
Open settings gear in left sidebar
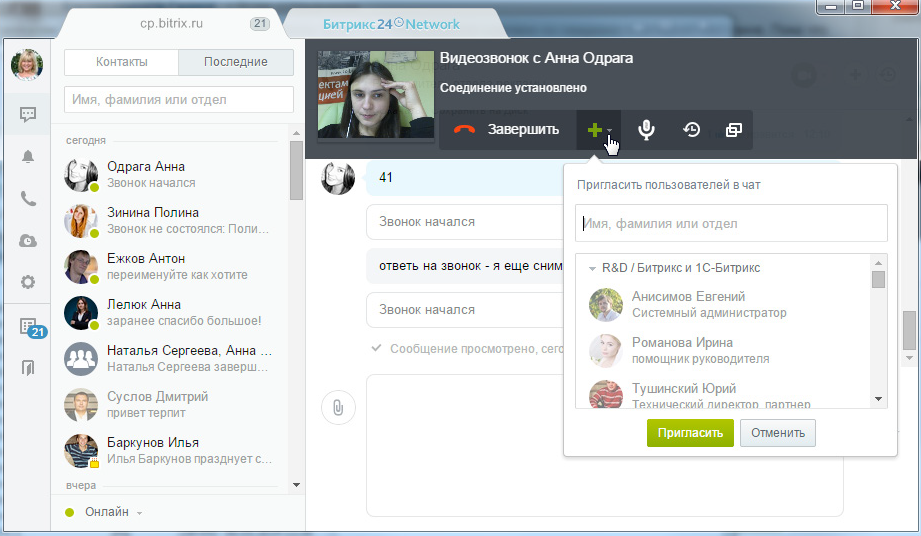[x=28, y=282]
